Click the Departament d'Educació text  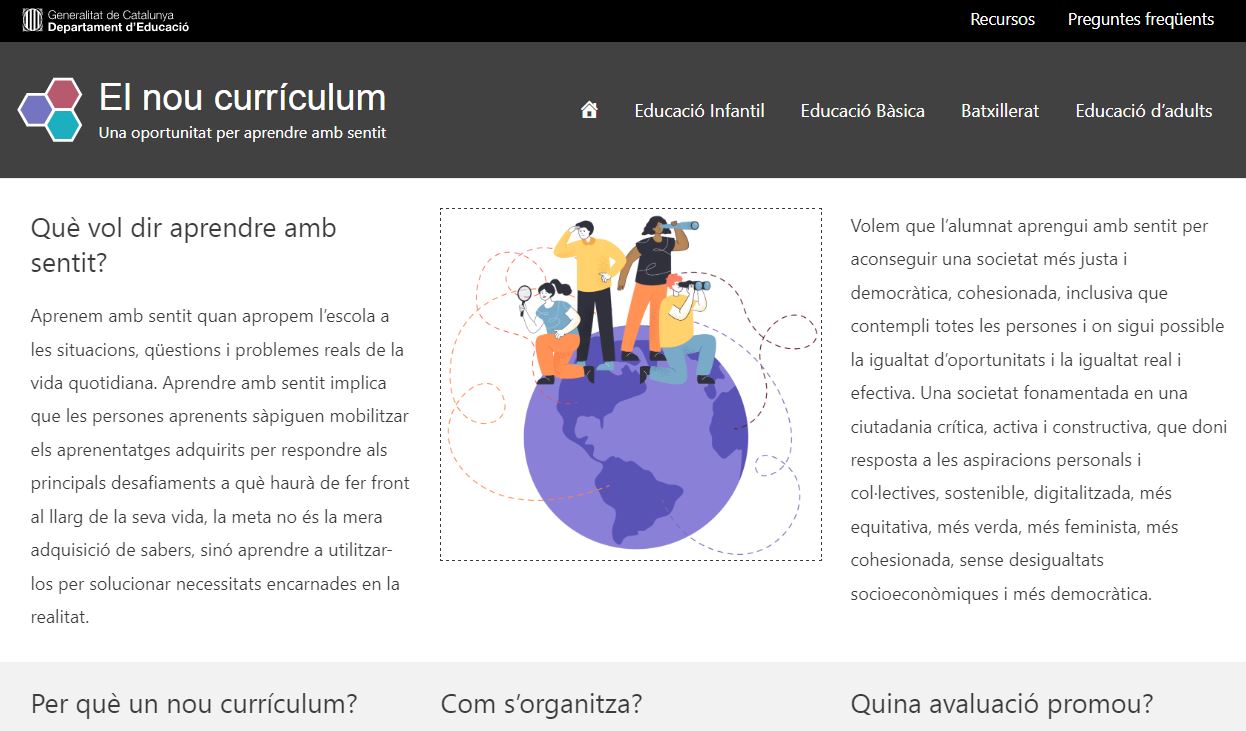(x=118, y=27)
